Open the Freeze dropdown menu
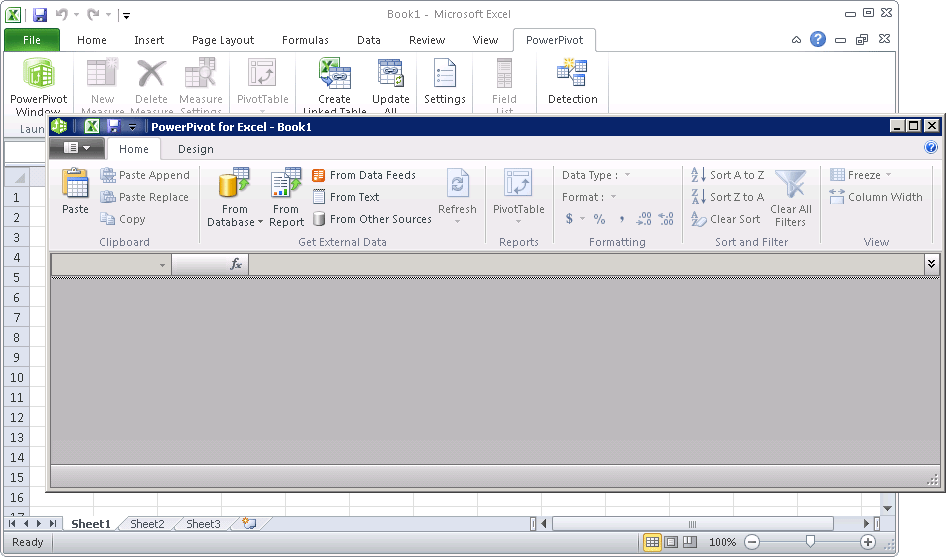946x557 pixels. [862, 175]
